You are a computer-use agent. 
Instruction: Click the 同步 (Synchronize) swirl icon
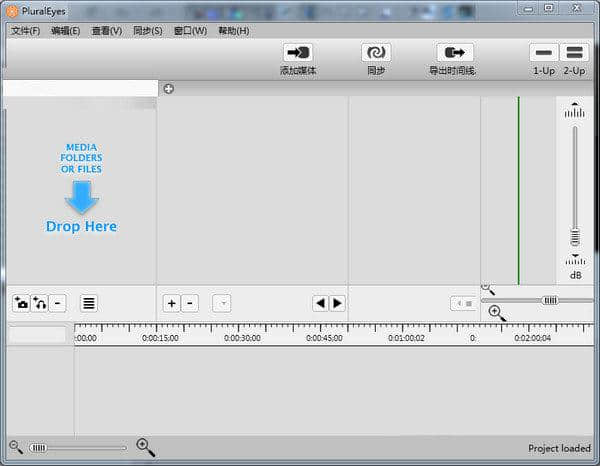pos(376,53)
